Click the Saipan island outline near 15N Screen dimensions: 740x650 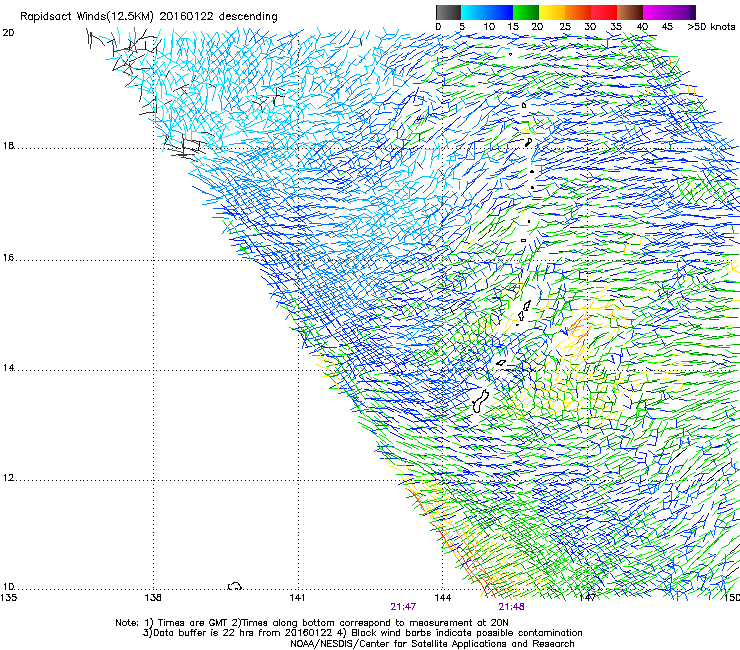click(527, 305)
